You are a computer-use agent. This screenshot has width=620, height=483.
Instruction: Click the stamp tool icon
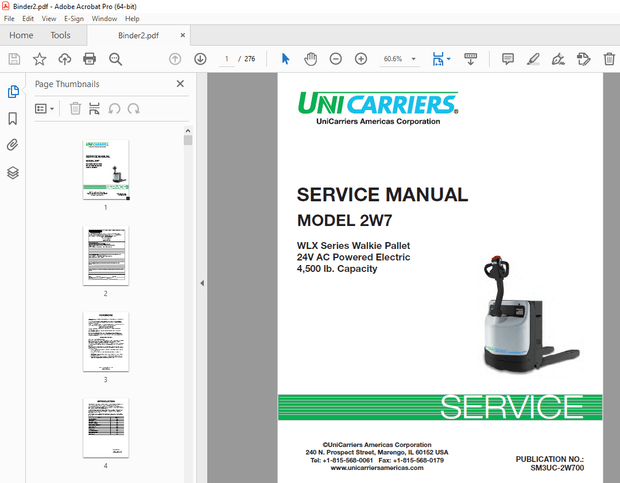click(x=584, y=59)
